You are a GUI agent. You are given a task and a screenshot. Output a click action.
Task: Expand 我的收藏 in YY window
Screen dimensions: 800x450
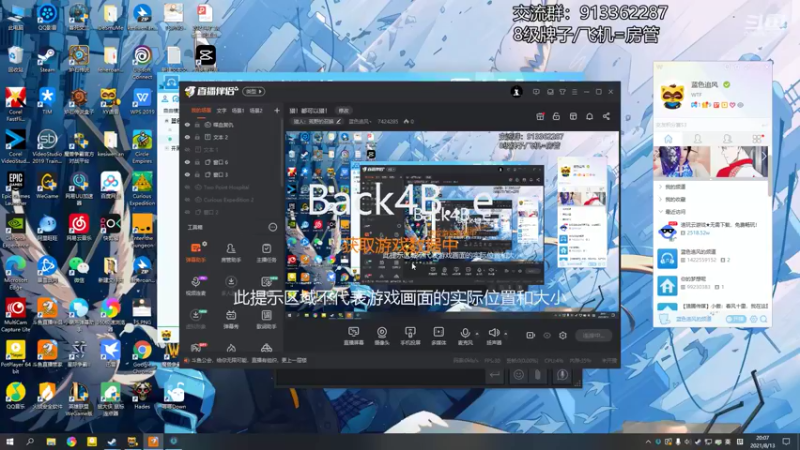click(x=661, y=199)
